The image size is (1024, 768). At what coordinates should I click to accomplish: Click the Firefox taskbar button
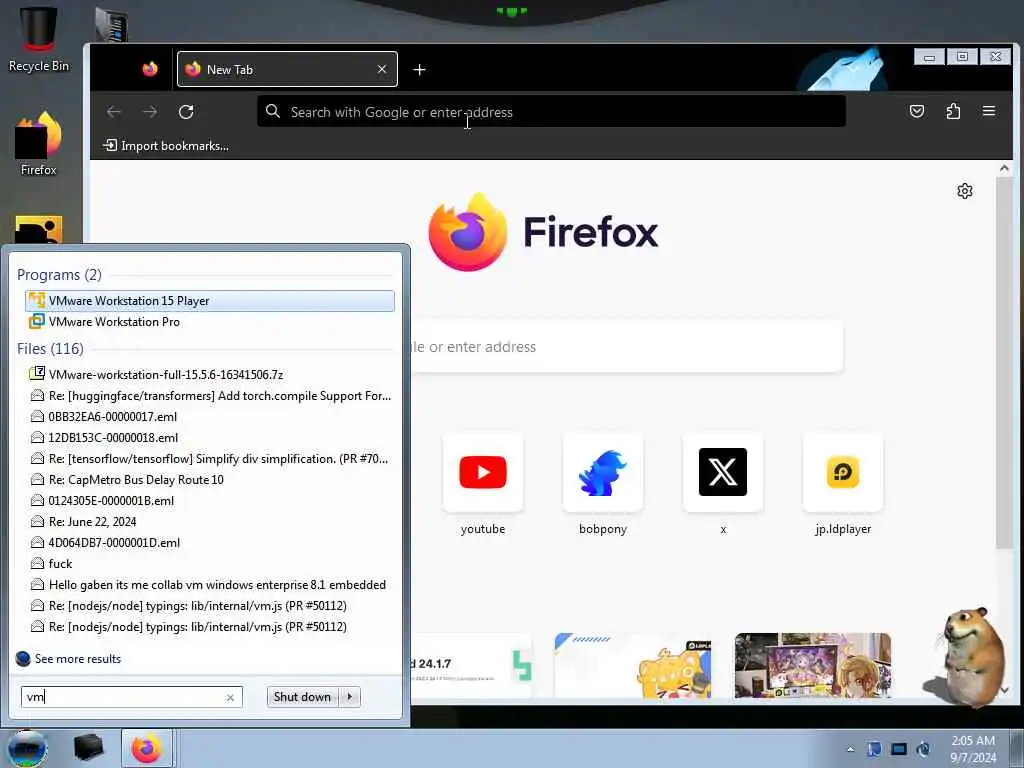click(x=147, y=748)
